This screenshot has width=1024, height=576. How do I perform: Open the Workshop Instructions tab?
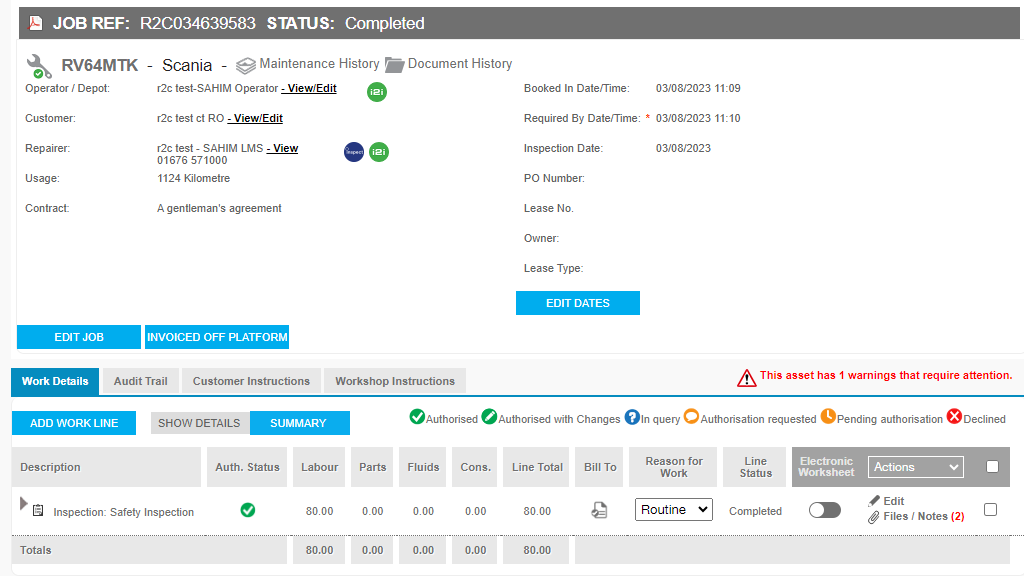click(x=394, y=381)
